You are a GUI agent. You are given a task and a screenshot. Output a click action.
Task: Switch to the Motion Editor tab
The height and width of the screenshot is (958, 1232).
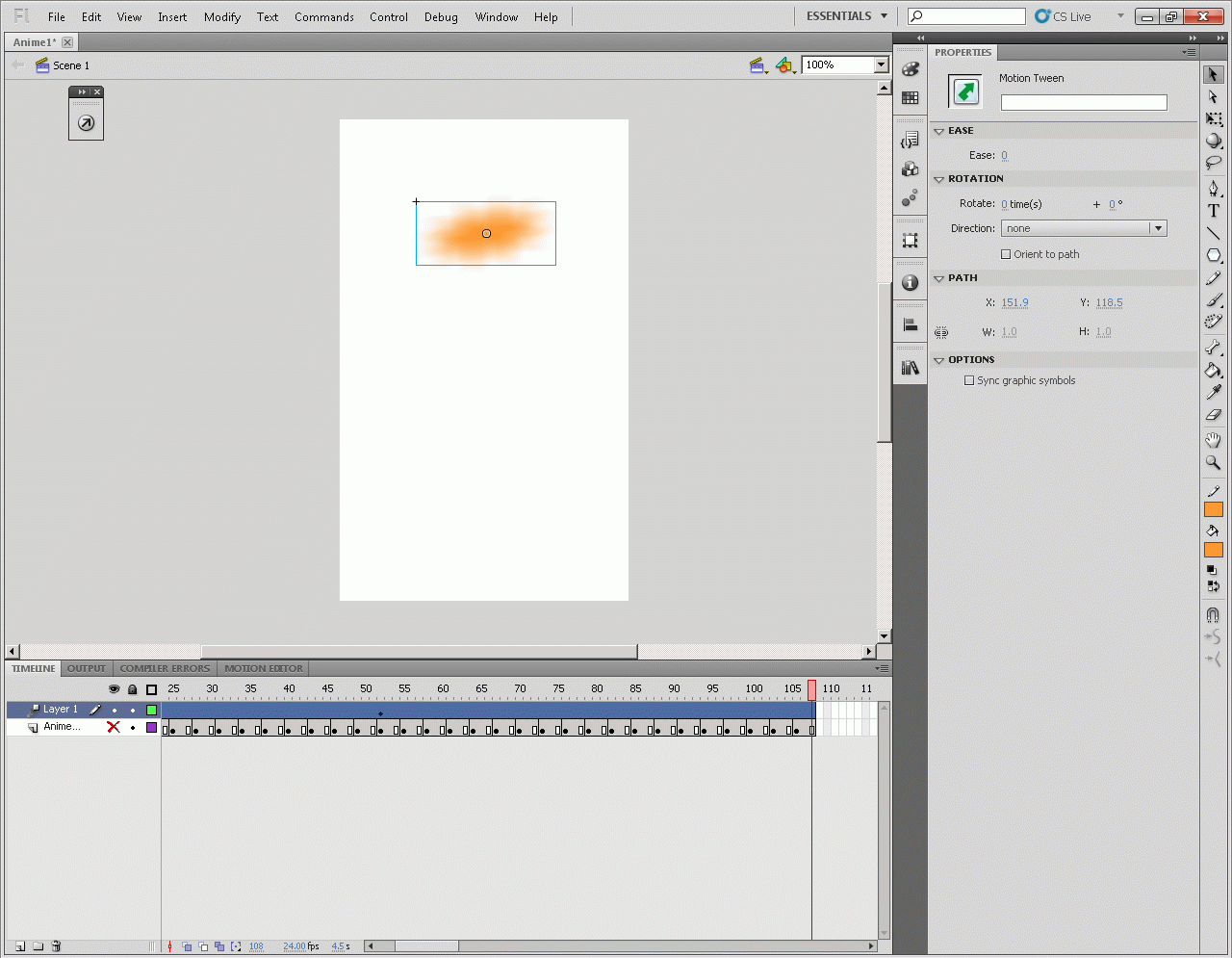click(x=263, y=668)
